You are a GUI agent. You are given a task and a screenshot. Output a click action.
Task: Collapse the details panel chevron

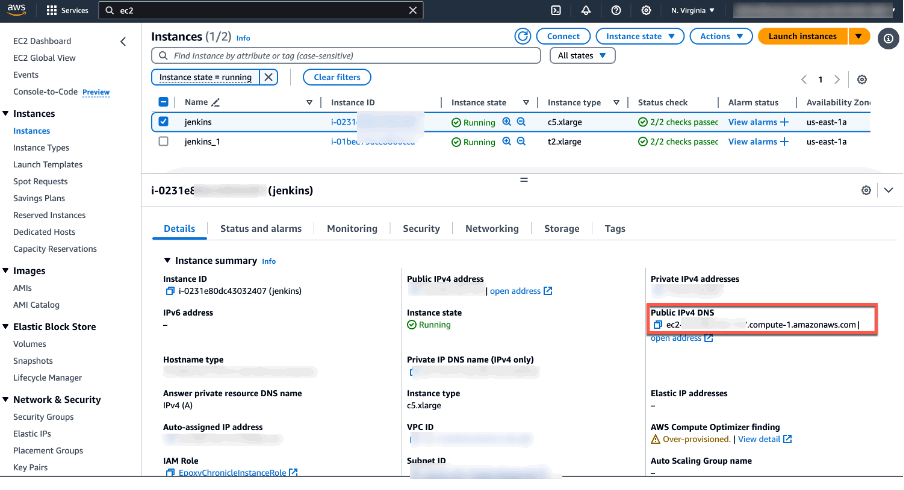(888, 190)
